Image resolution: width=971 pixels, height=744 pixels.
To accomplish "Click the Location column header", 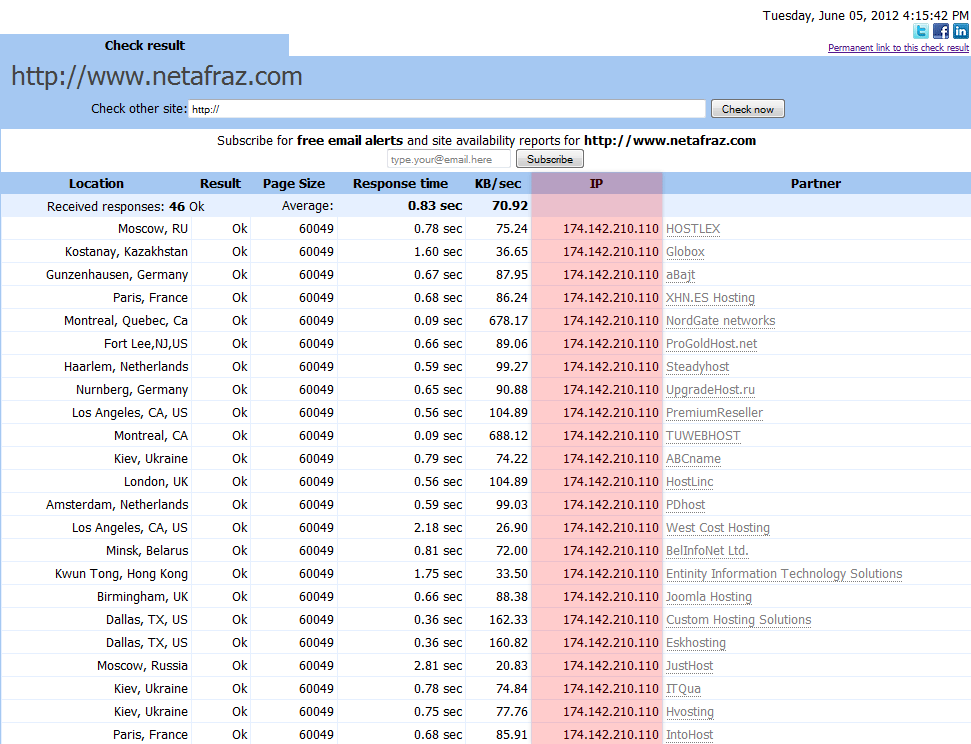I will (96, 183).
